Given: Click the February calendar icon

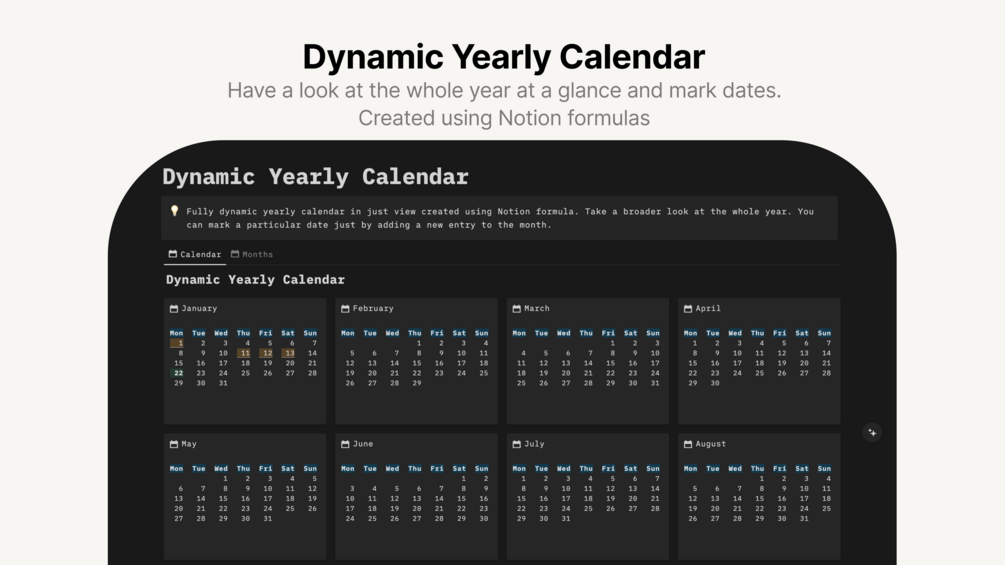Looking at the screenshot, I should click(x=345, y=309).
